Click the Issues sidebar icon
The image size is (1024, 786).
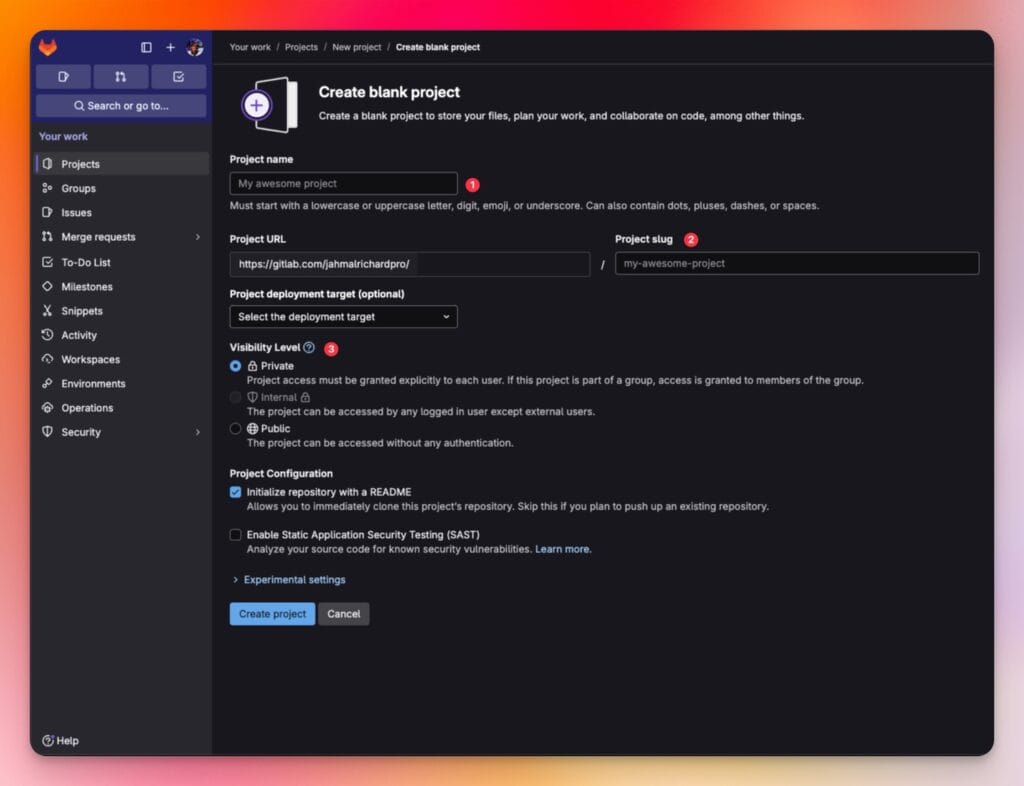pos(47,212)
